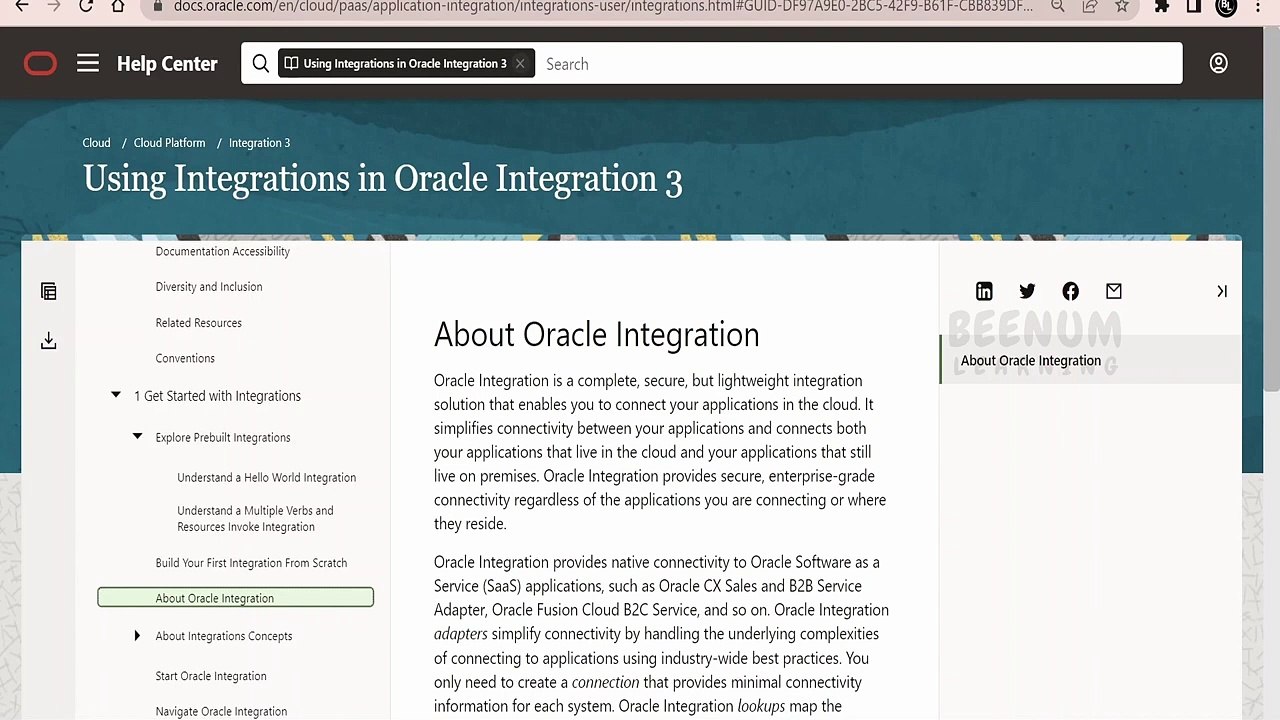The width and height of the screenshot is (1280, 720).
Task: Share the page on Facebook
Action: (x=1071, y=291)
